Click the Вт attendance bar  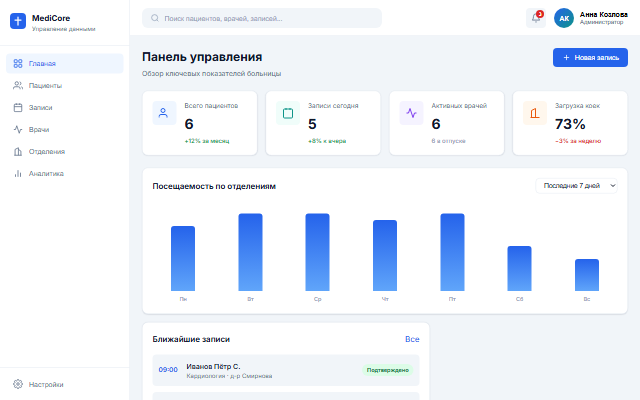click(250, 252)
